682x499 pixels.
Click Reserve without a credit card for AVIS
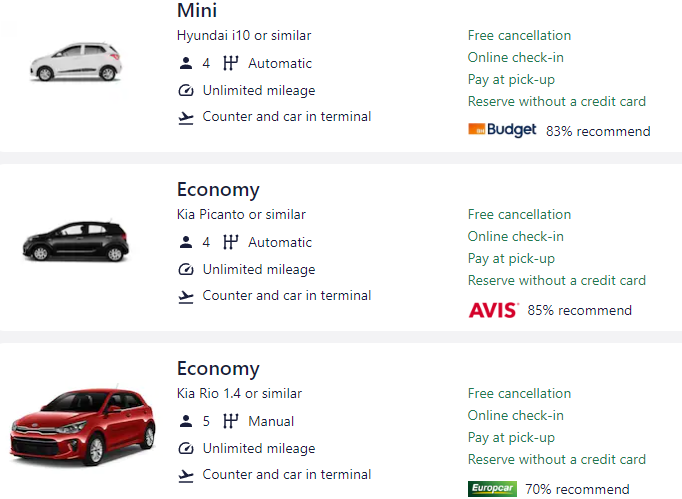pyautogui.click(x=556, y=281)
